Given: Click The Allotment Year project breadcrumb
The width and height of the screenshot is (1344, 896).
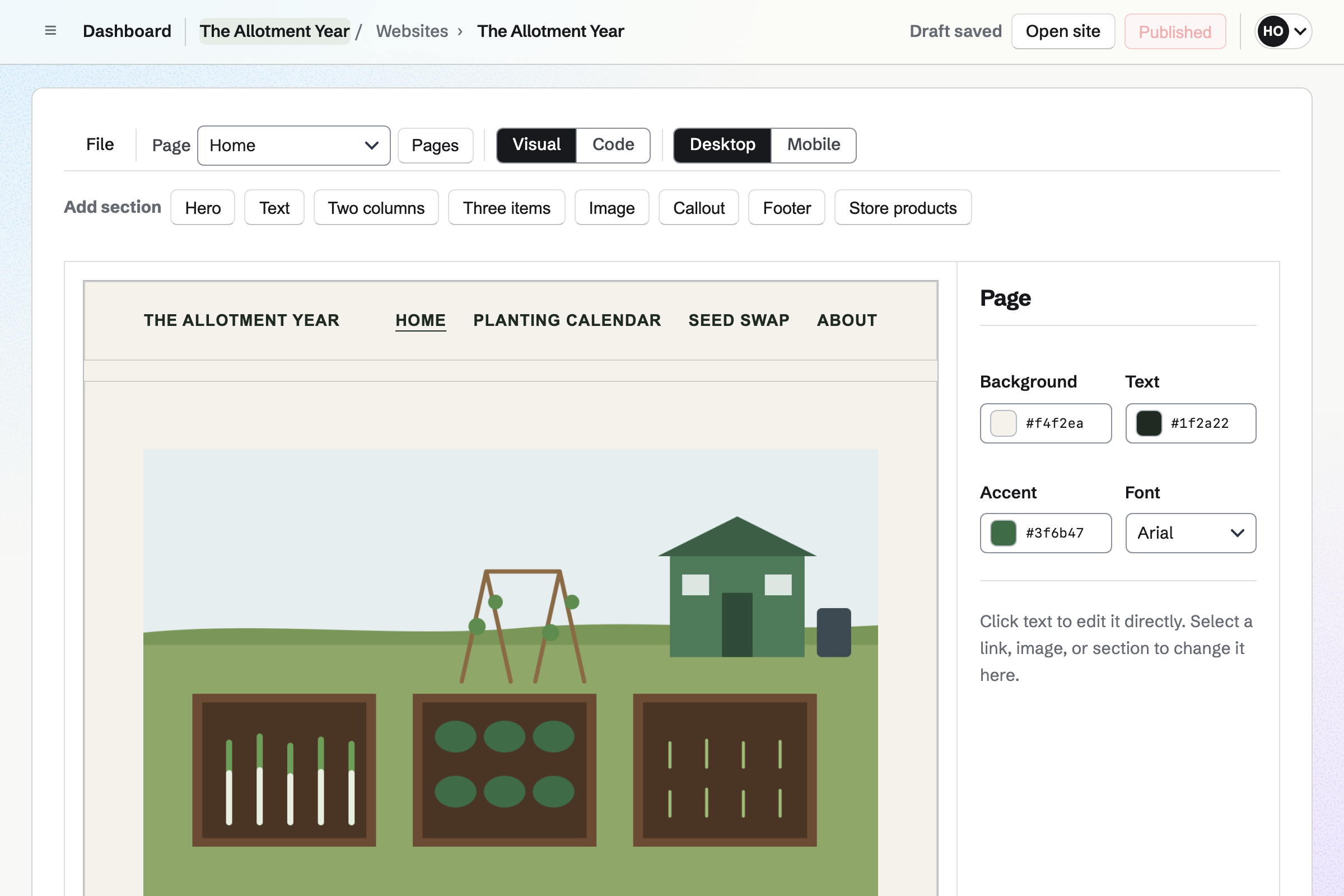Looking at the screenshot, I should coord(274,31).
